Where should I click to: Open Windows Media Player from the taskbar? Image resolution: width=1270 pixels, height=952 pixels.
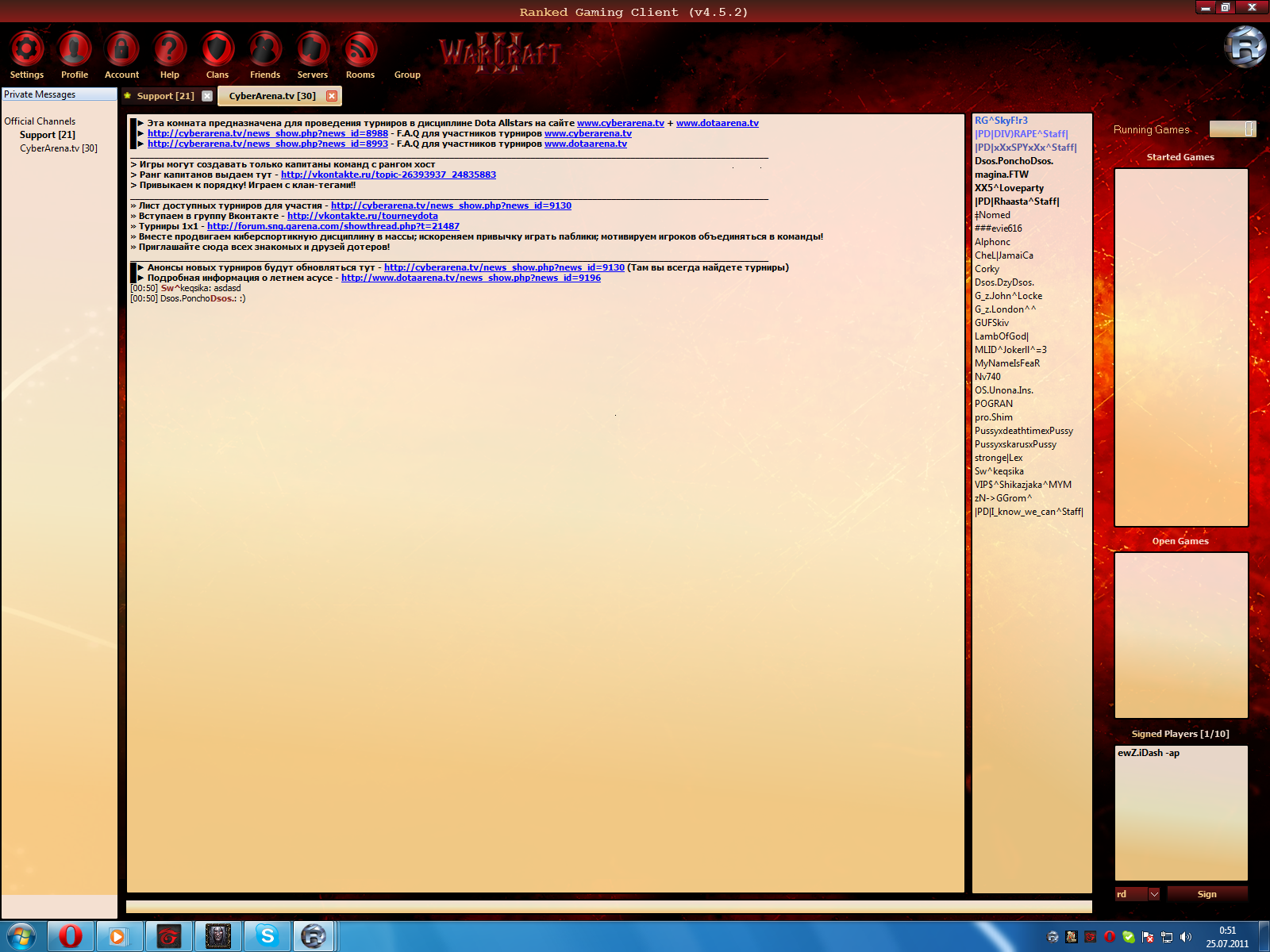coord(120,937)
